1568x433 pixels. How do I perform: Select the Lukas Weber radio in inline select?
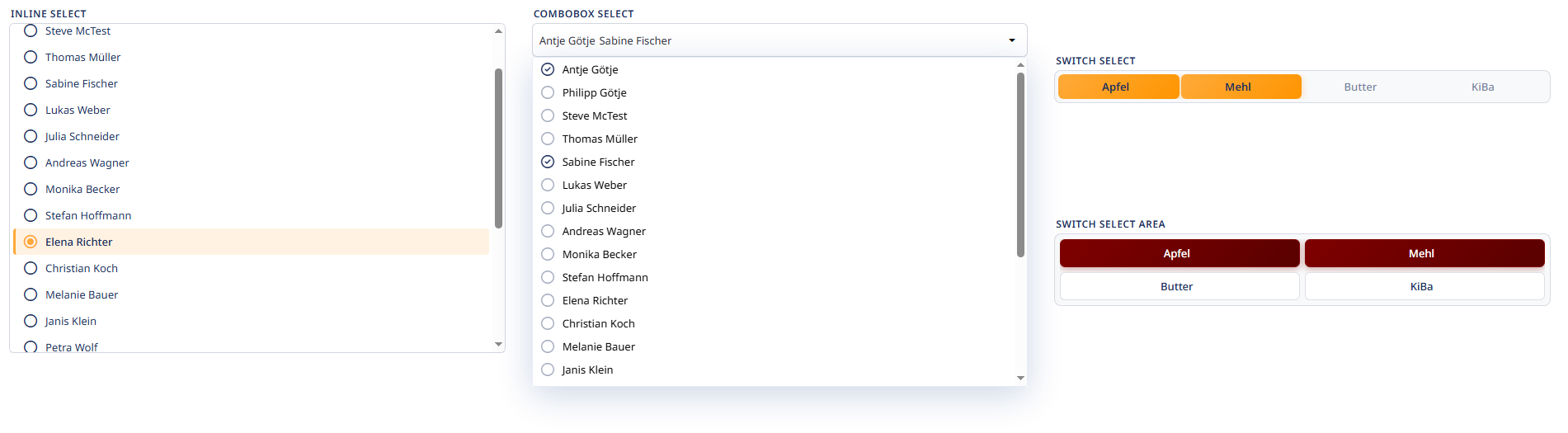[31, 110]
